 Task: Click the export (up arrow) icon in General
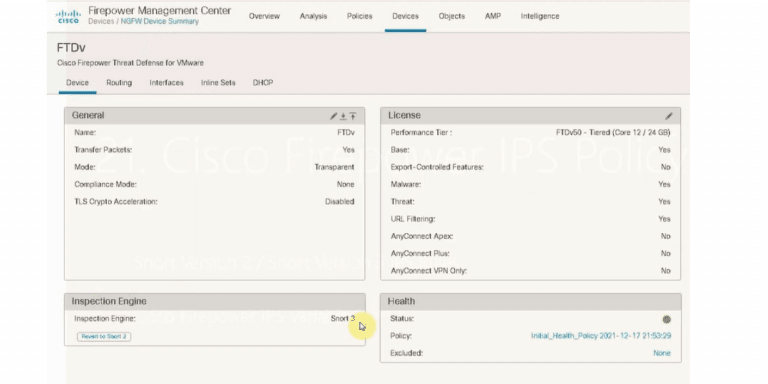tap(353, 116)
